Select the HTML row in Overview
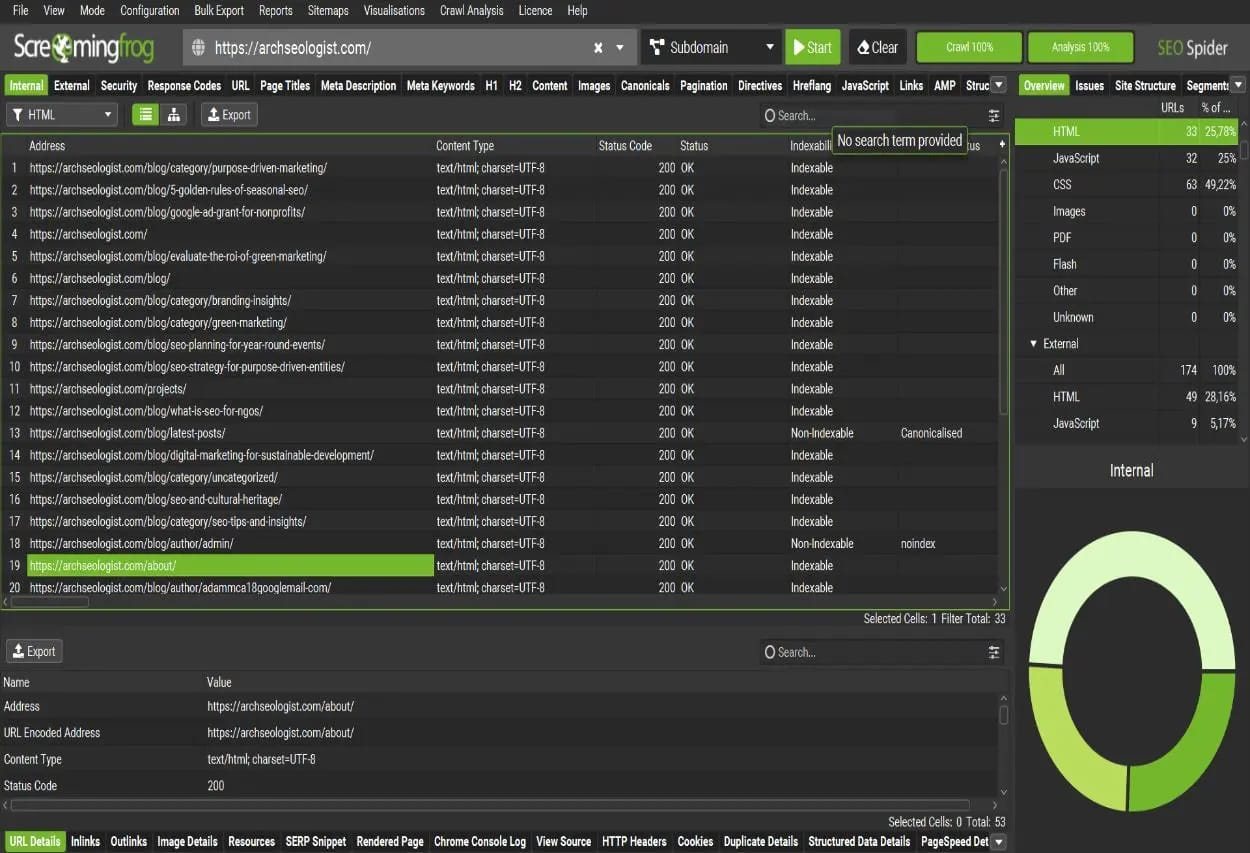 coord(1126,132)
